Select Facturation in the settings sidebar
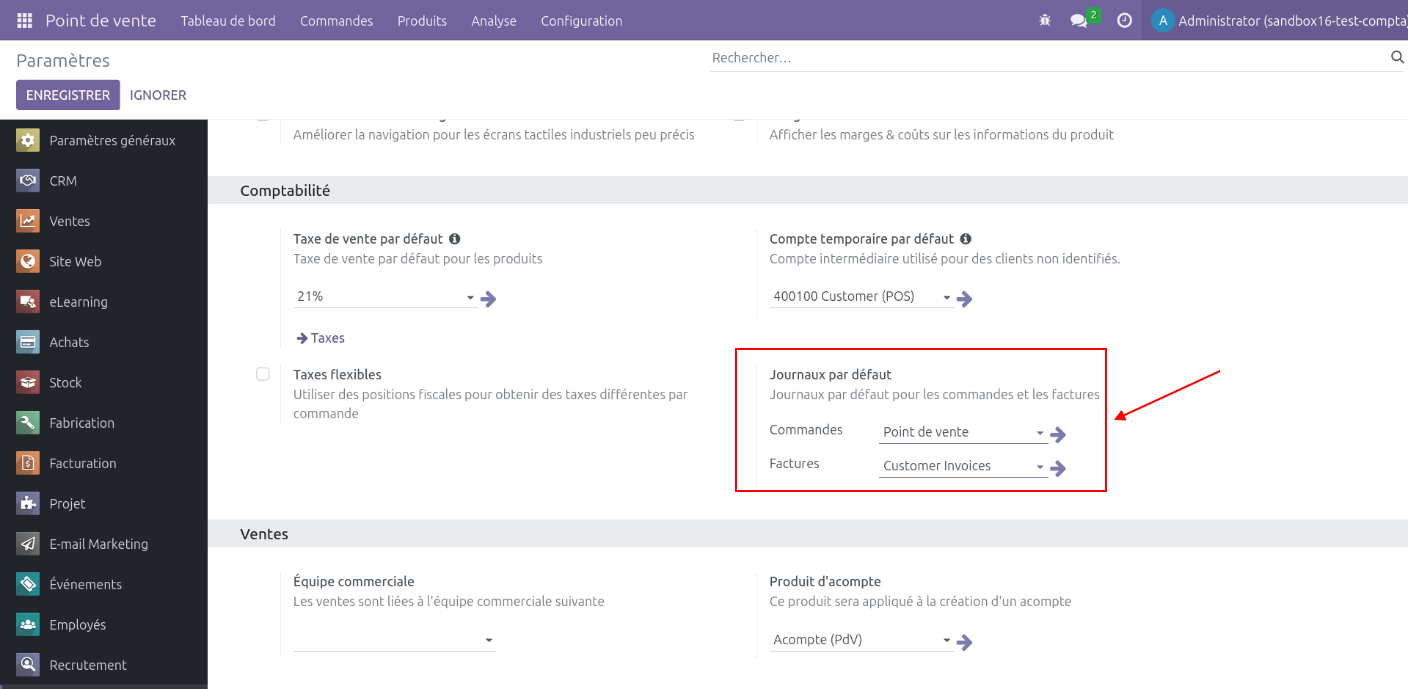This screenshot has width=1408, height=689. pyautogui.click(x=83, y=463)
